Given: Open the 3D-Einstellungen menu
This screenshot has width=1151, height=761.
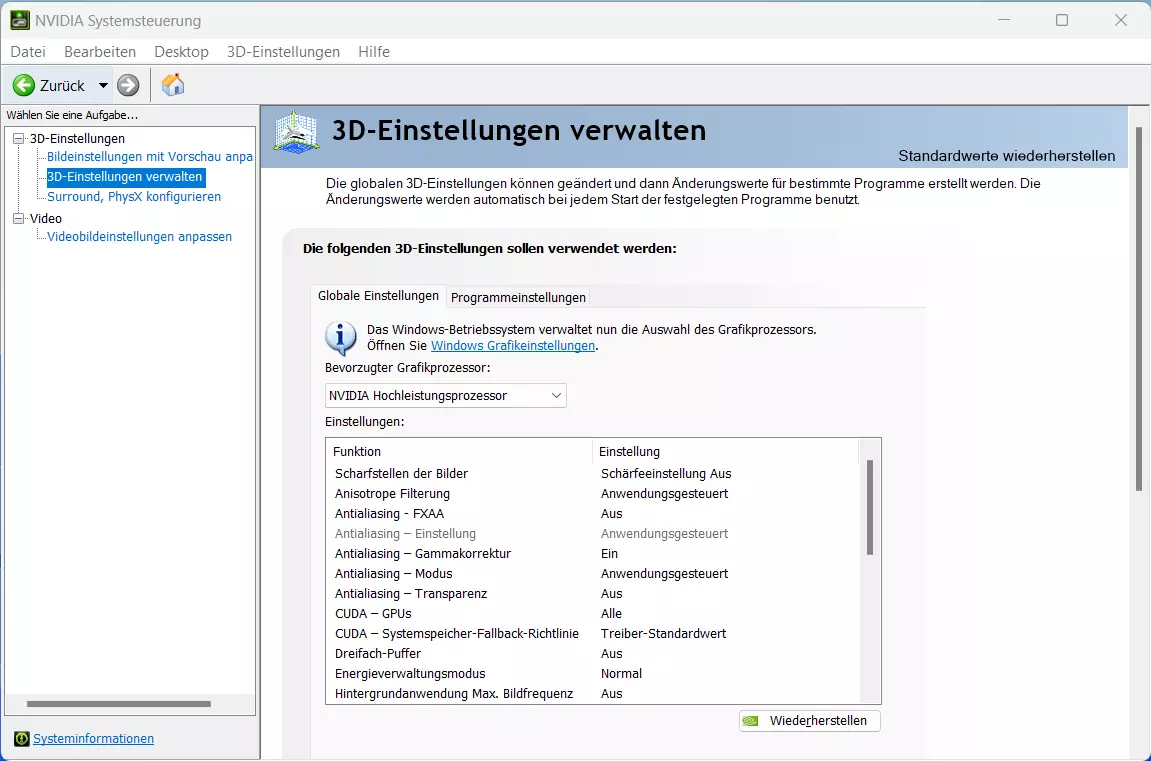Looking at the screenshot, I should [x=283, y=51].
